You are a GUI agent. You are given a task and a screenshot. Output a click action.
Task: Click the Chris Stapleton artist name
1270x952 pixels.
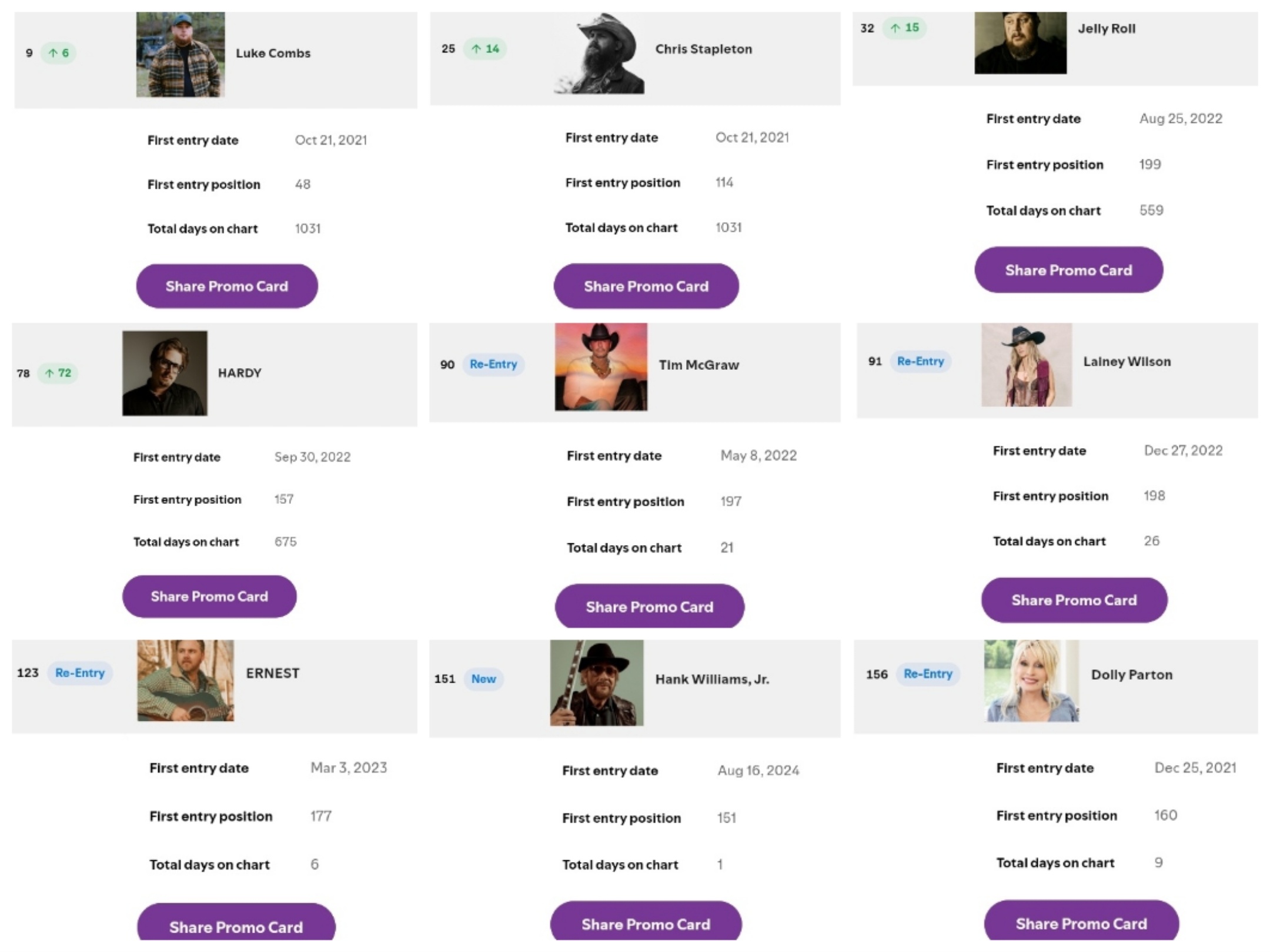click(x=703, y=49)
